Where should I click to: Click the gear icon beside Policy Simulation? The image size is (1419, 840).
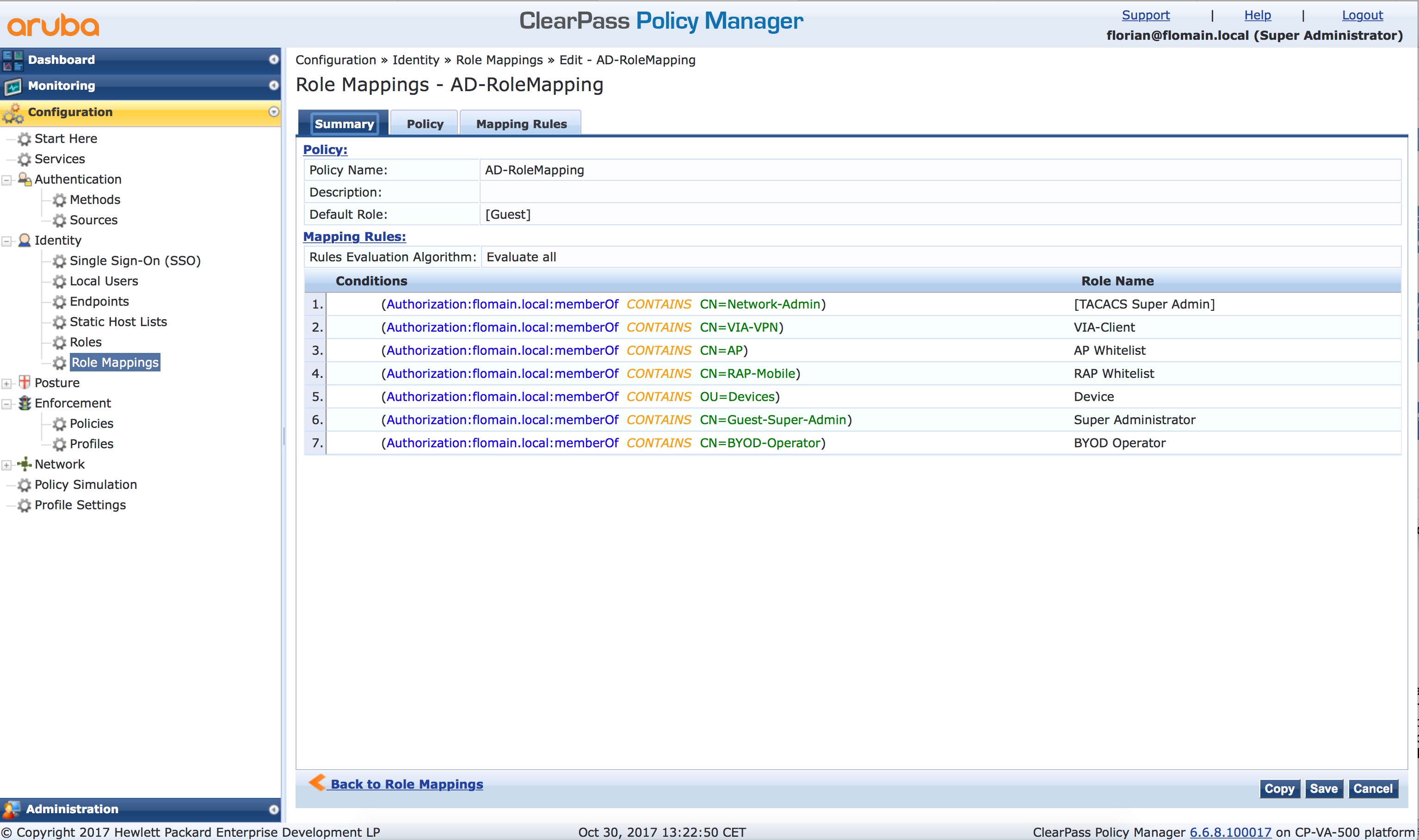25,485
